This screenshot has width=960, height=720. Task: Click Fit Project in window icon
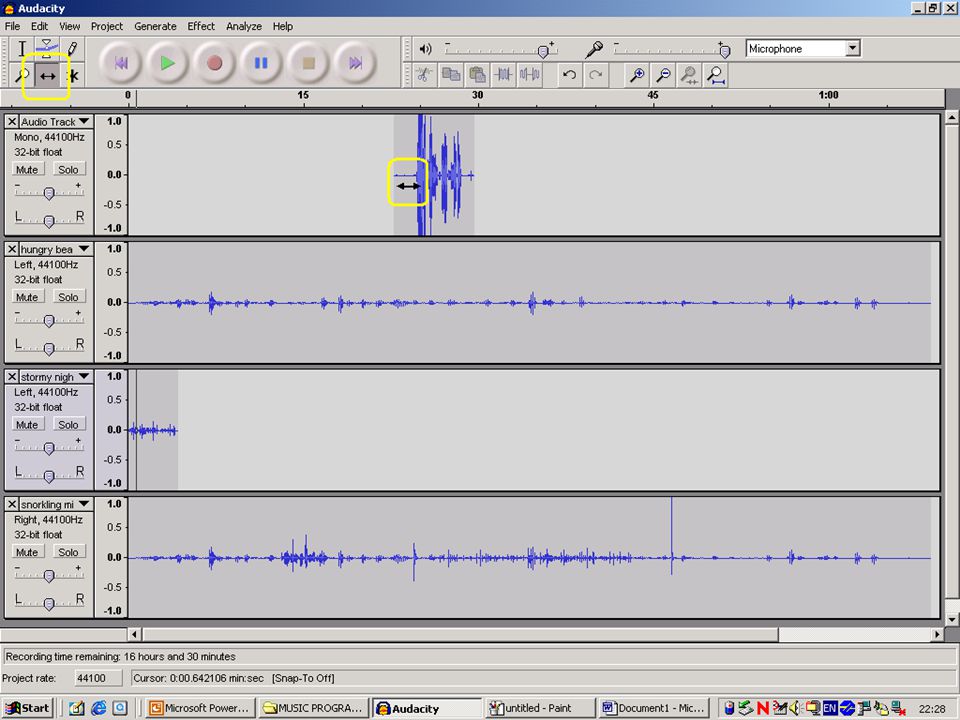pyautogui.click(x=715, y=75)
